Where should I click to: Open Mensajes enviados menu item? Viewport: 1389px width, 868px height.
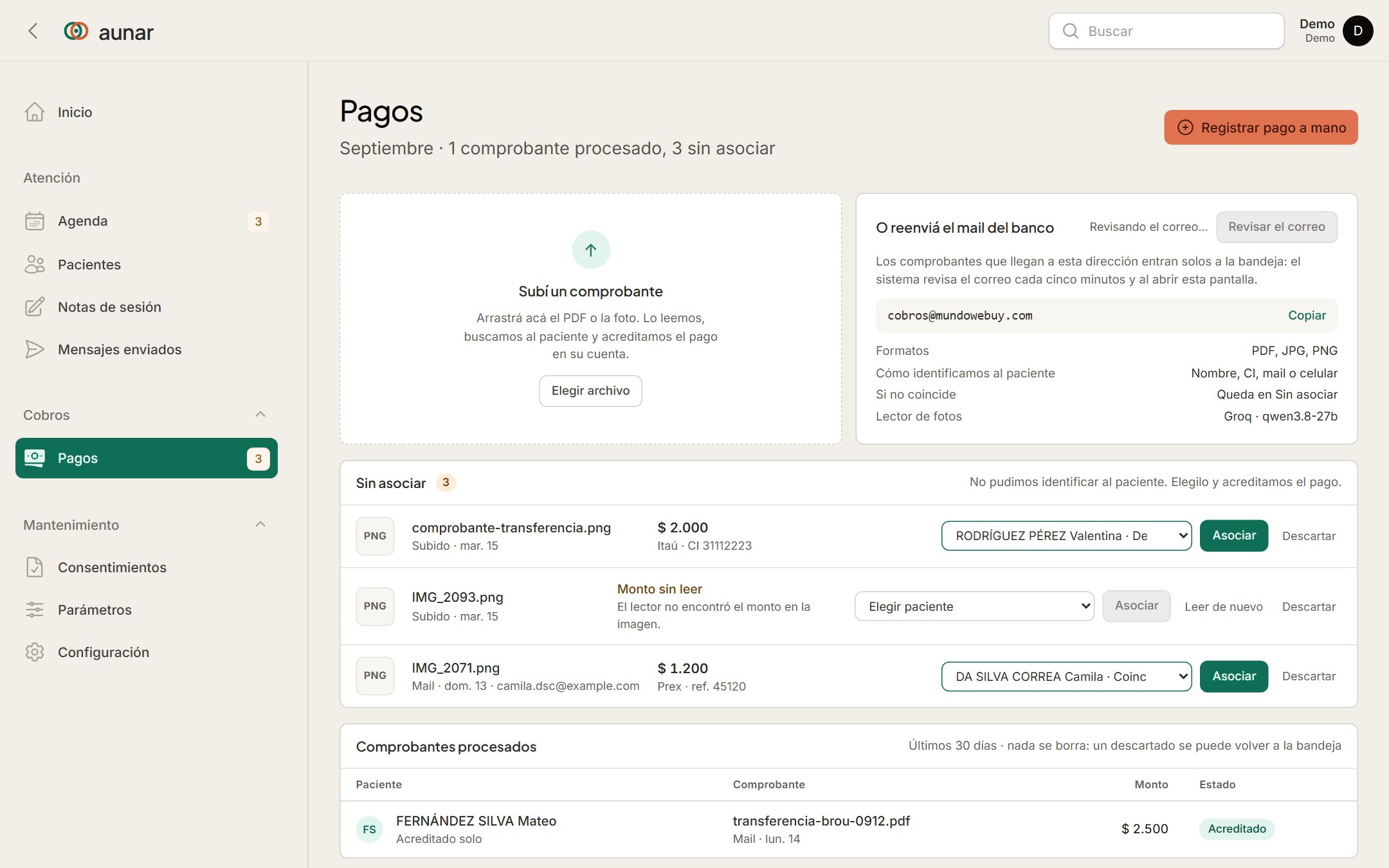click(x=147, y=349)
